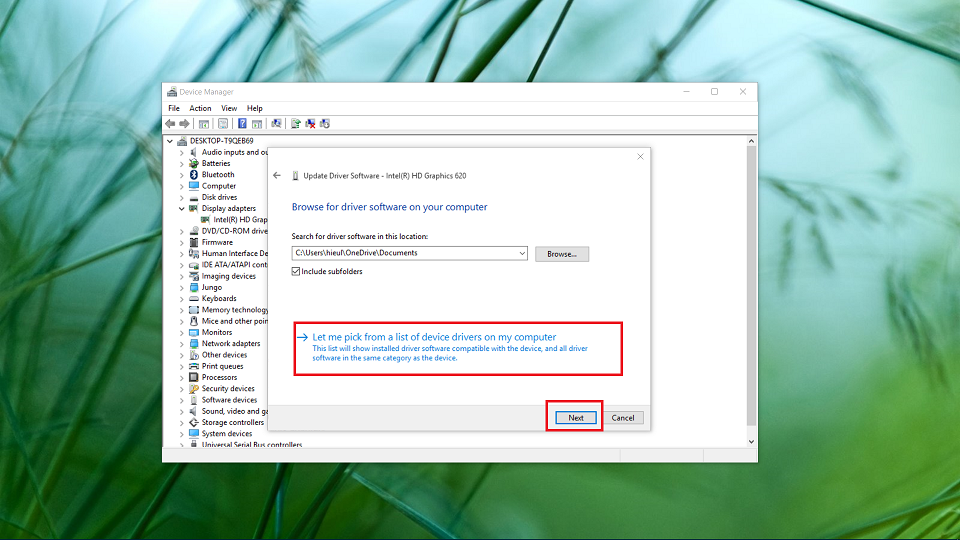Collapse the Display adapters tree node

[x=182, y=208]
